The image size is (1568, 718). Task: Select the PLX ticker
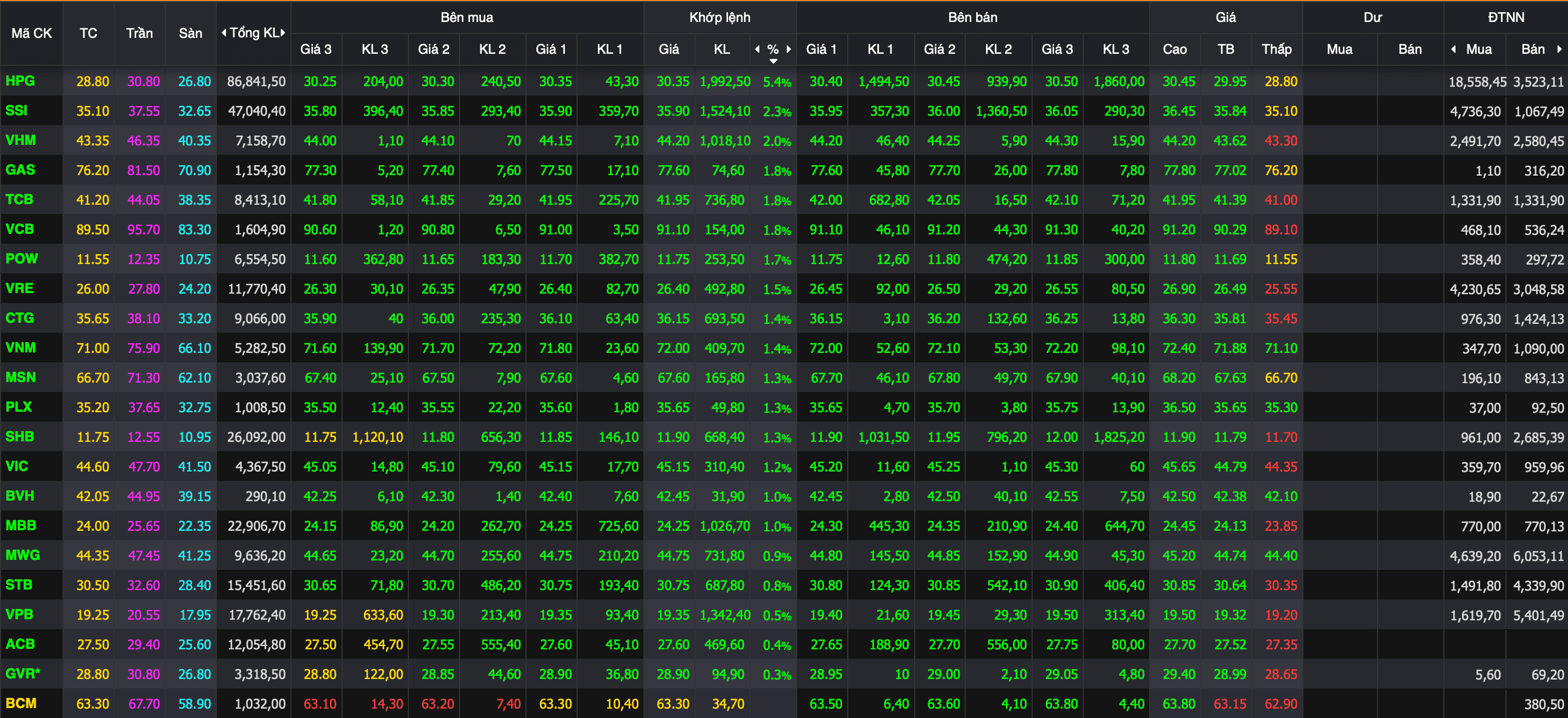coord(19,407)
